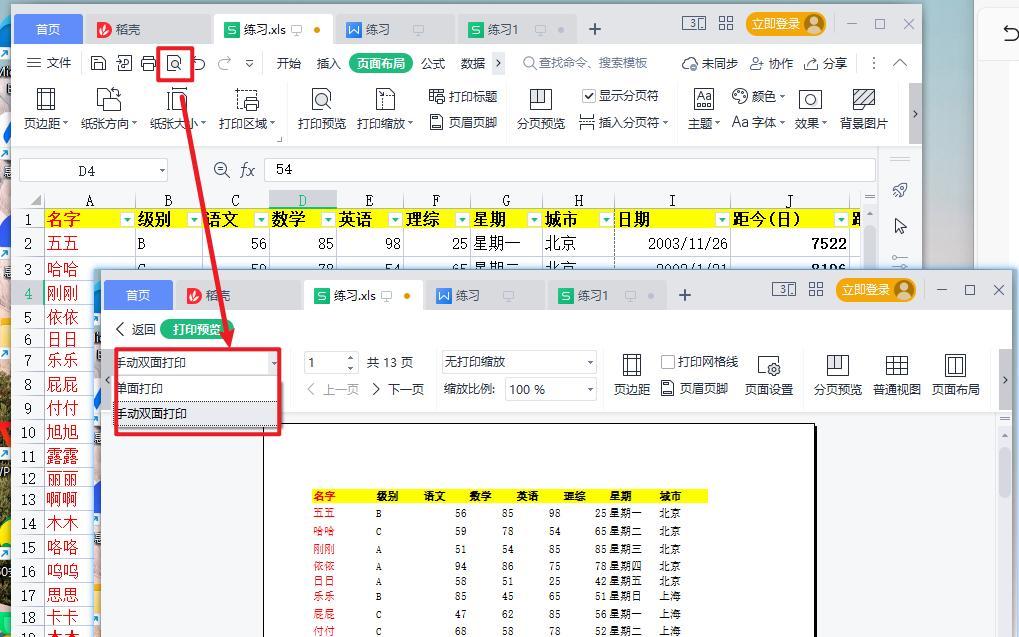Click the formula bar showing 54
Image resolution: width=1019 pixels, height=637 pixels.
[570, 170]
